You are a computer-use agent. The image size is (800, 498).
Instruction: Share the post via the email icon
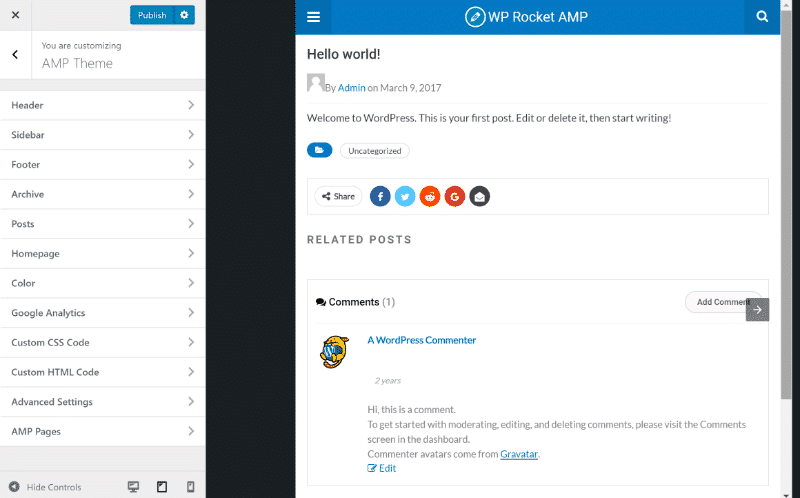tap(480, 196)
